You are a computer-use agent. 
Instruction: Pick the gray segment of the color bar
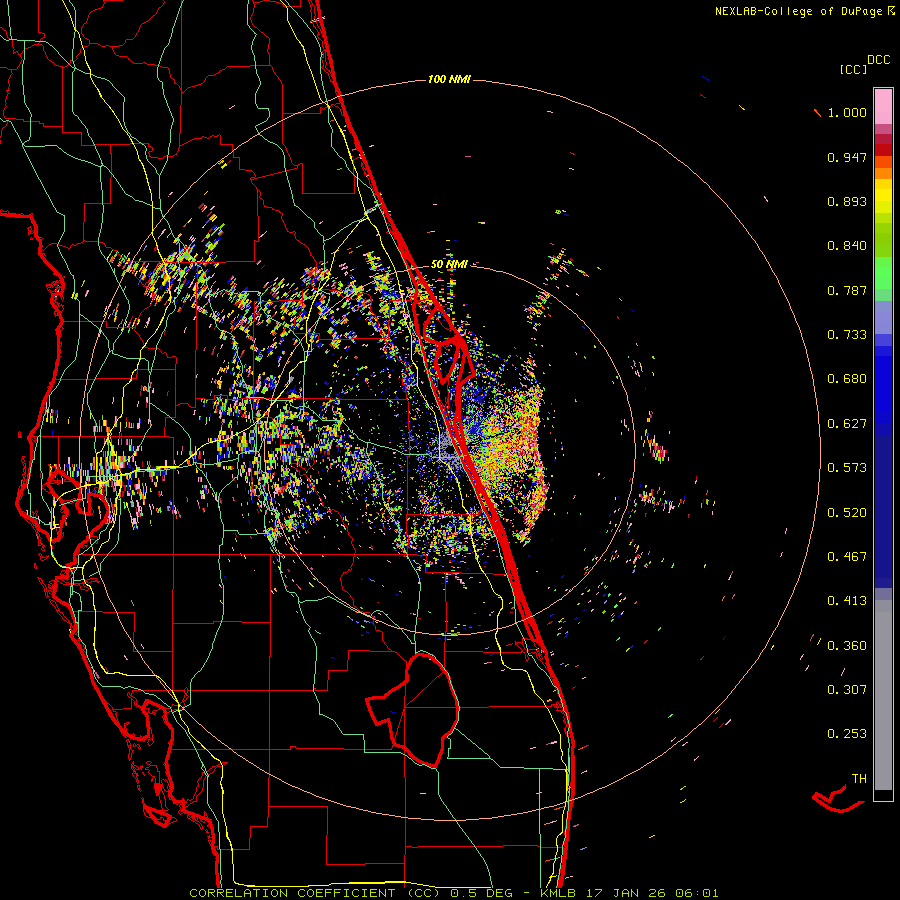[x=883, y=695]
